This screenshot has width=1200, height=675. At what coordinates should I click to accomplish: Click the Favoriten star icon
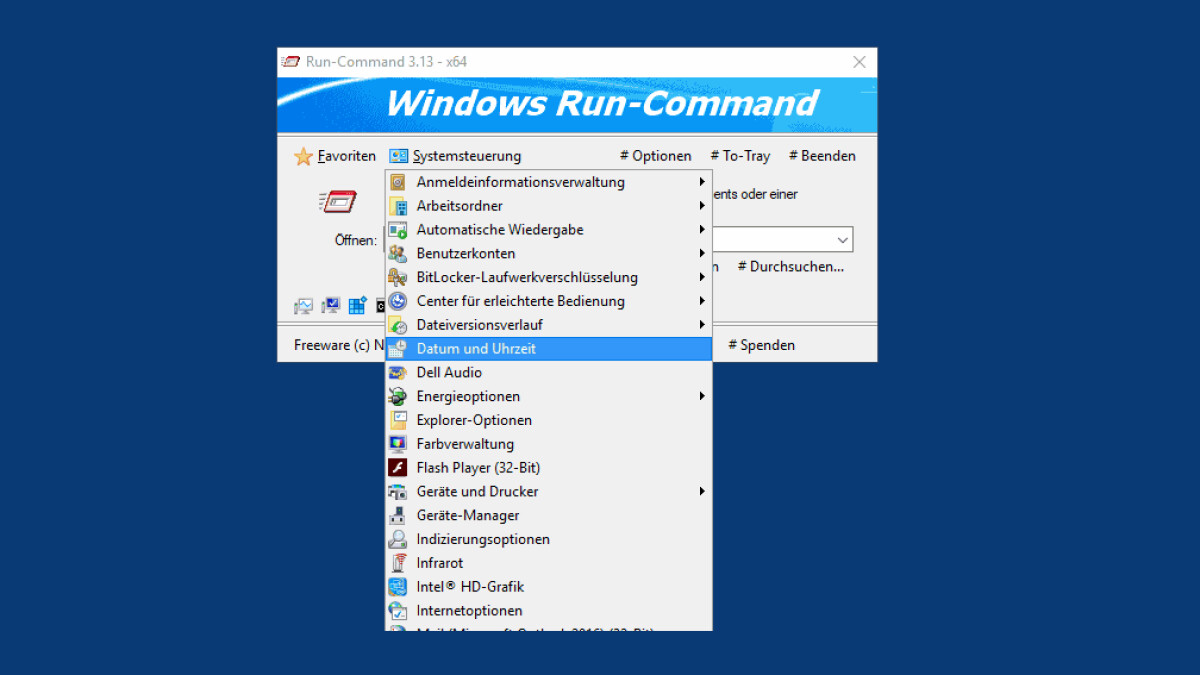pyautogui.click(x=303, y=157)
